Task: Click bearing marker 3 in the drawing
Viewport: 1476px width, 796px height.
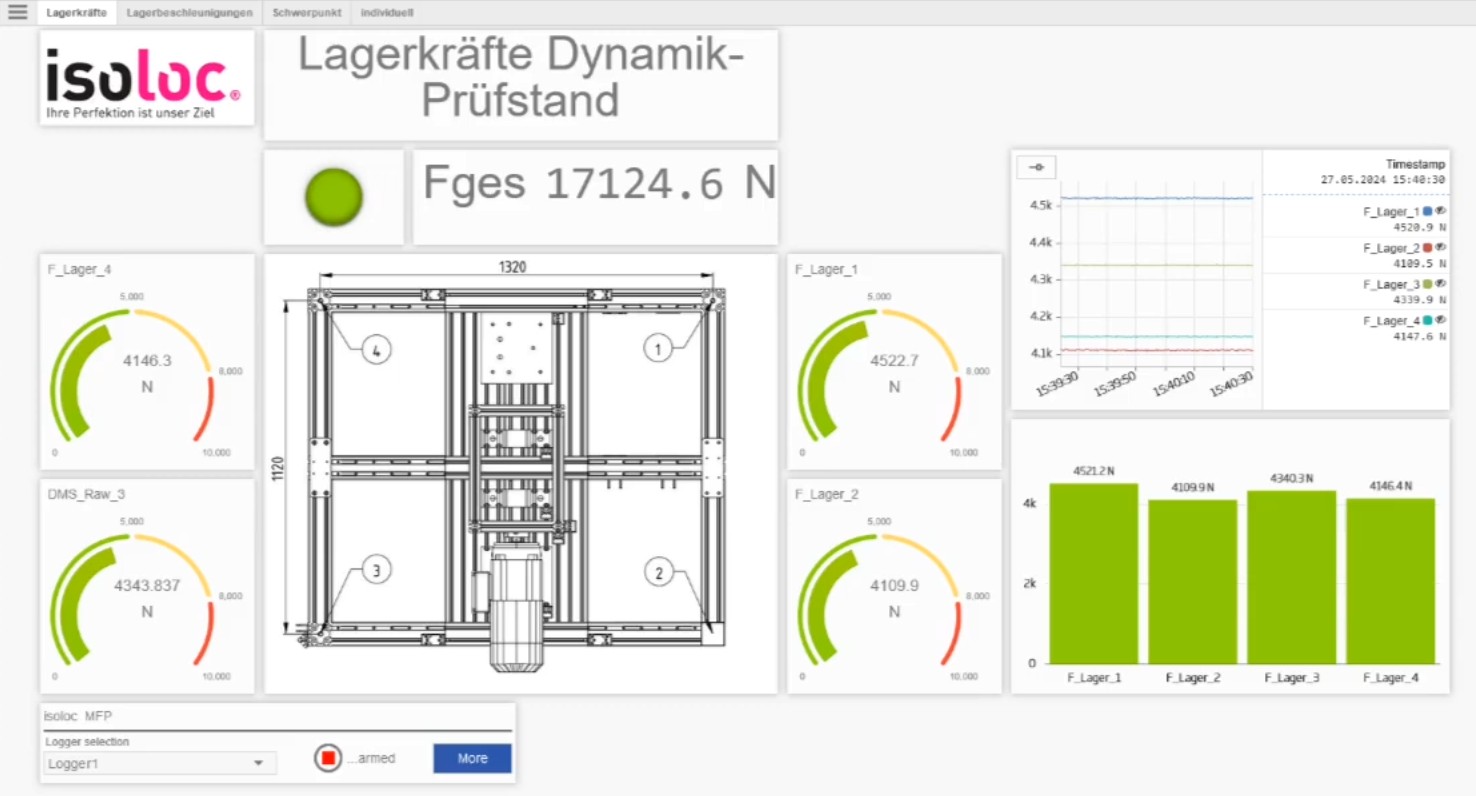Action: (x=376, y=571)
